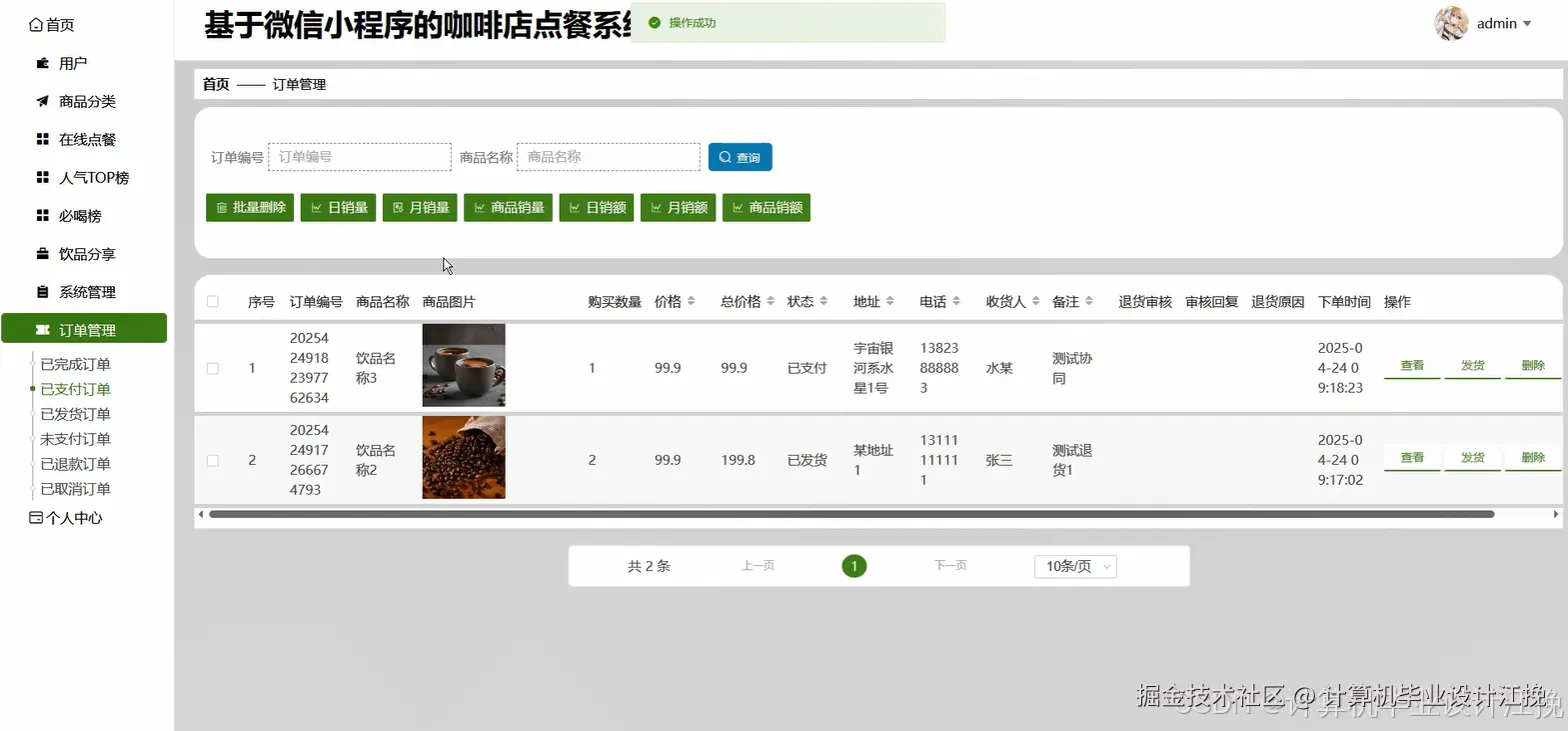Viewport: 1568px width, 731px height.
Task: Select page 1 in pagination
Action: pyautogui.click(x=854, y=566)
